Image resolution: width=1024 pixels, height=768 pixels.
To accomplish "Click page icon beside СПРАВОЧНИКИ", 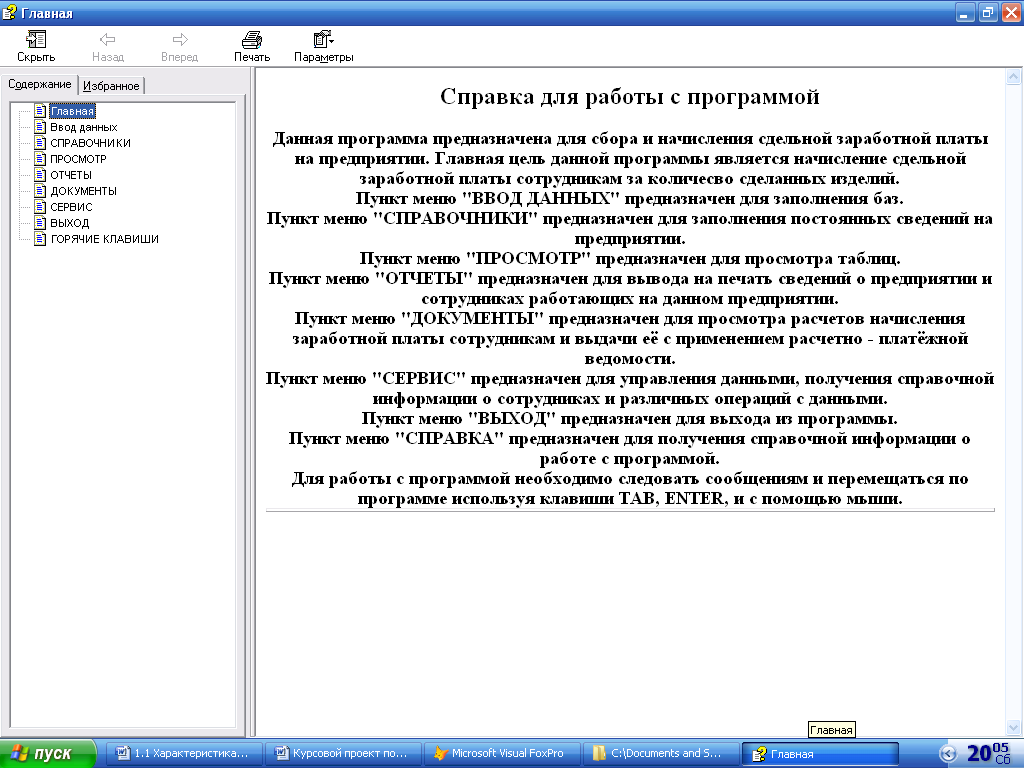I will pos(40,142).
